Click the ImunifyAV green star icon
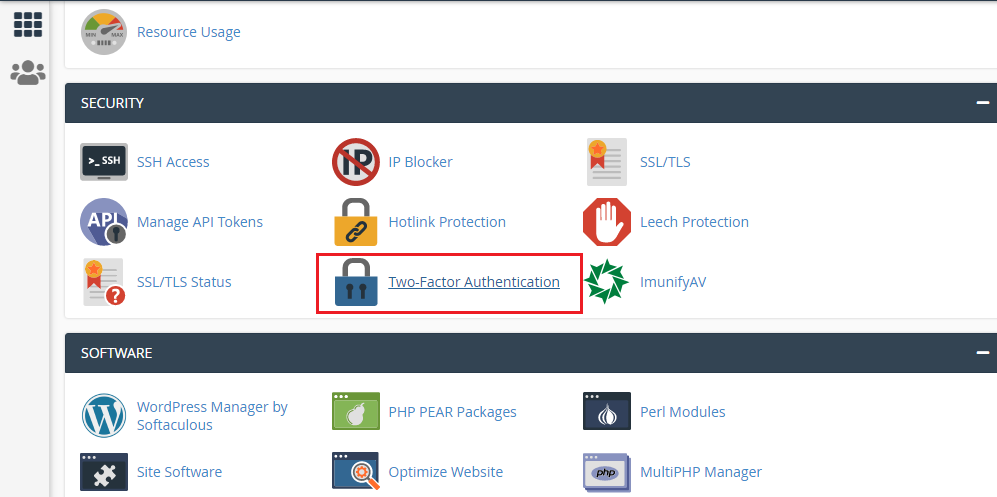 [x=607, y=282]
